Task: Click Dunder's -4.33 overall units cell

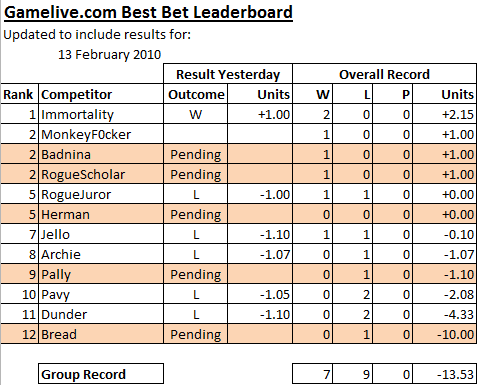Action: pyautogui.click(x=444, y=314)
